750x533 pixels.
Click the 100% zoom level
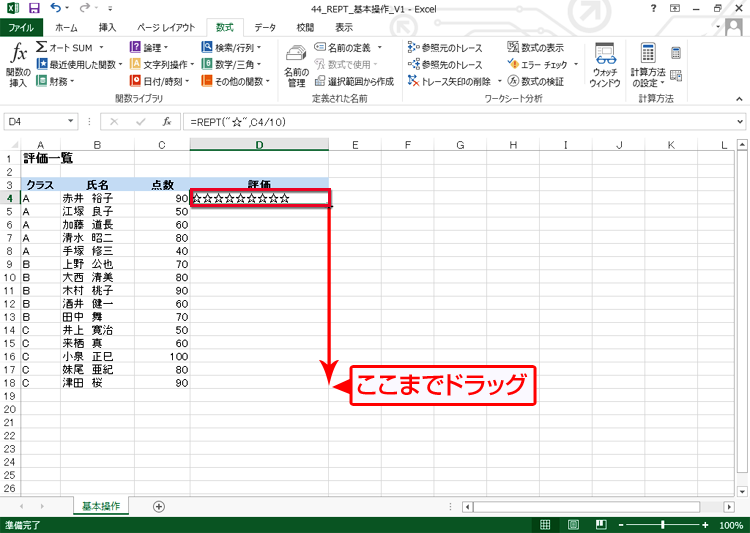(x=731, y=525)
